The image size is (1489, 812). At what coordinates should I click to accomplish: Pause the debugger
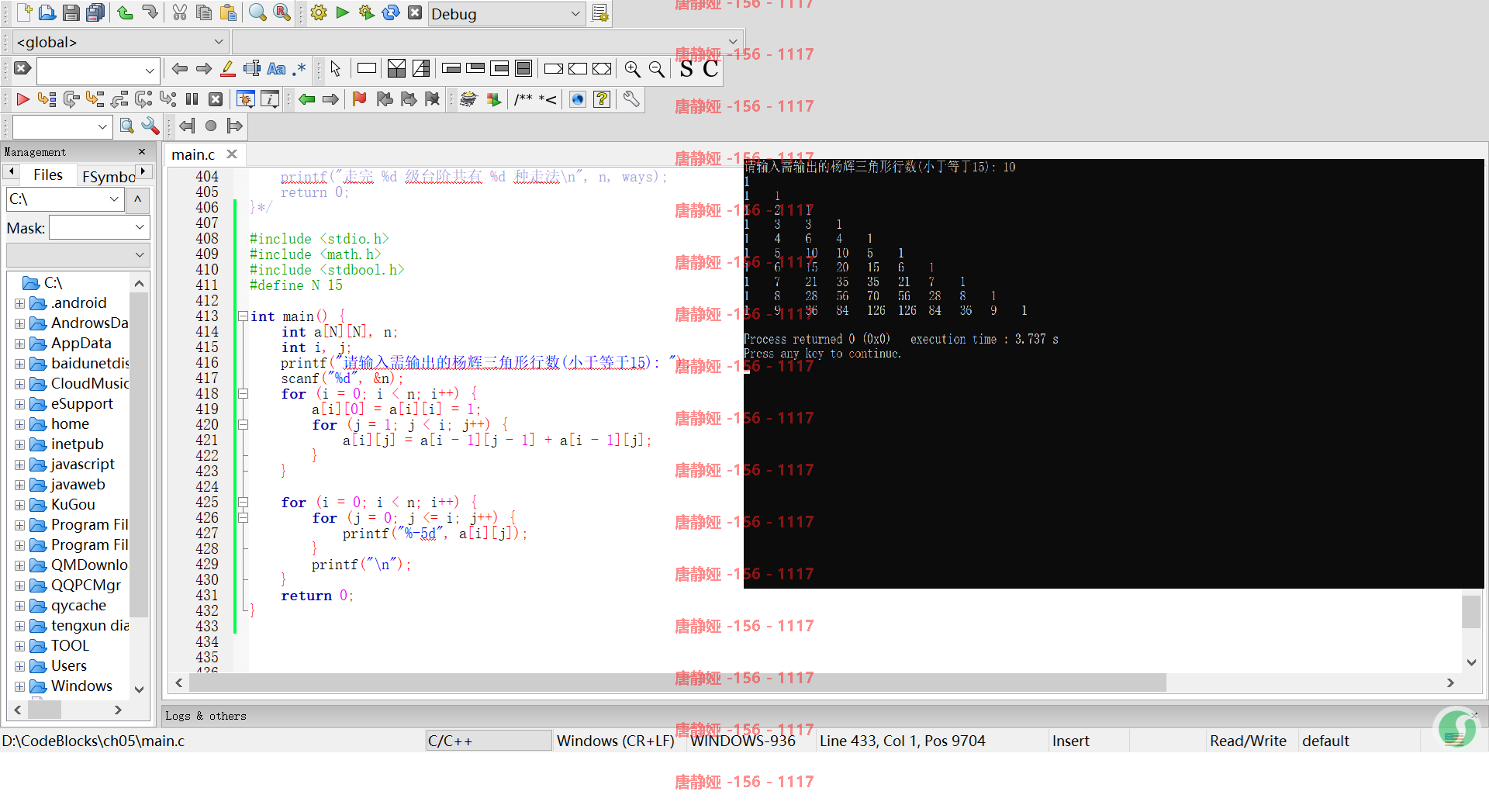coord(192,99)
